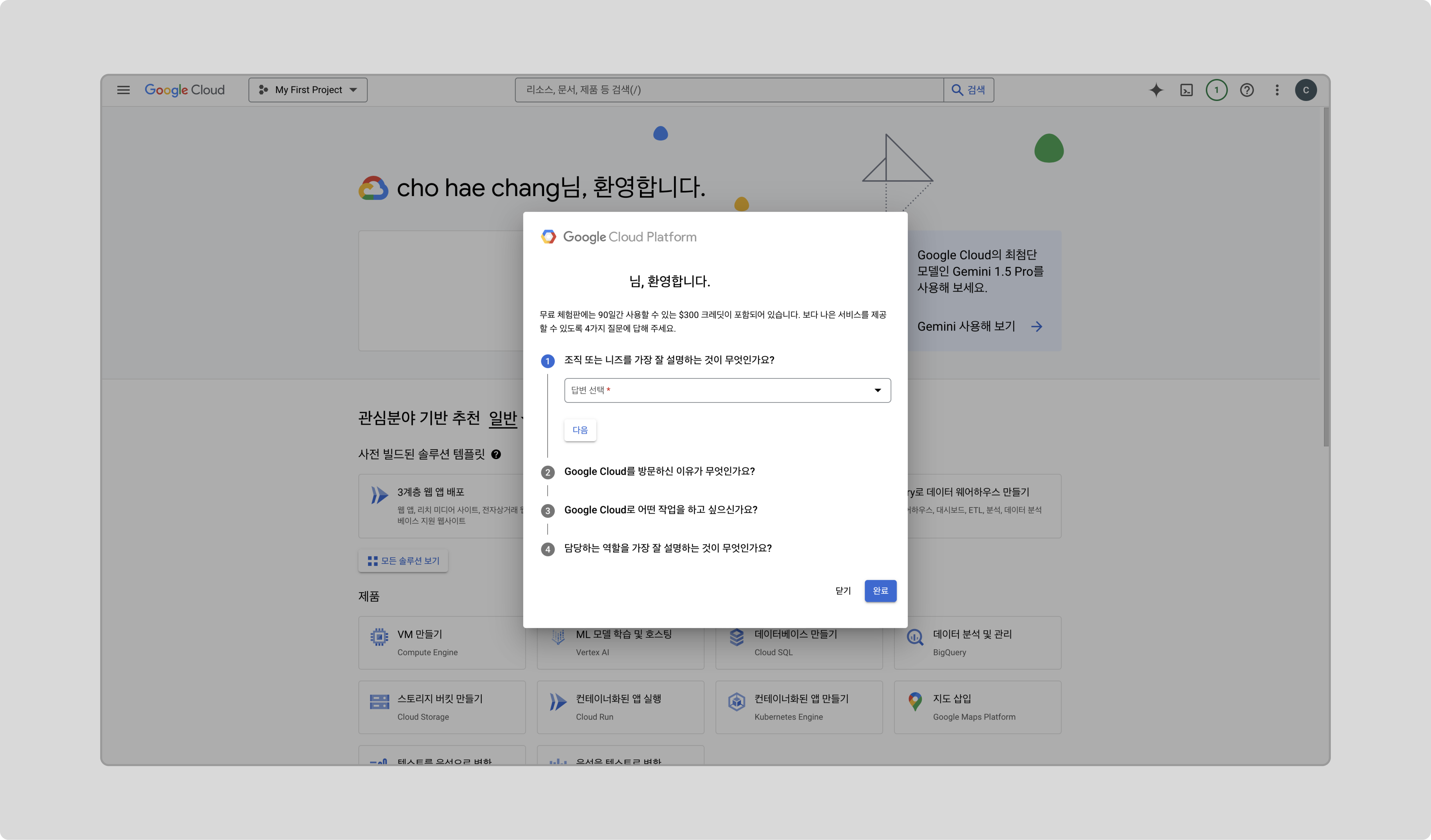Click the search magnifier button 검색
The height and width of the screenshot is (840, 1431).
(969, 90)
